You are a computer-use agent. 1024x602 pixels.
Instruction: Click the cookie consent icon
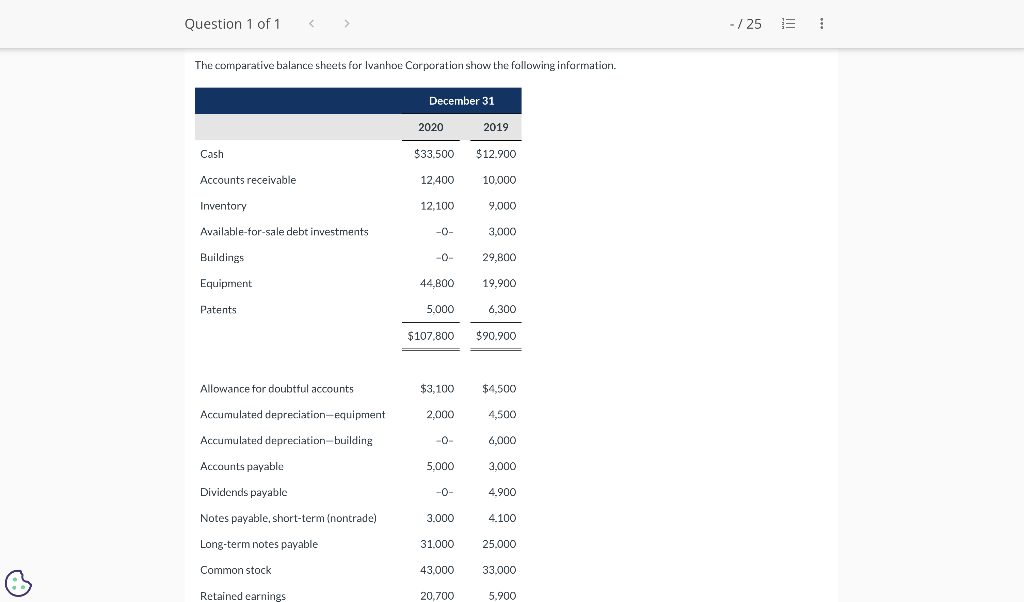[x=18, y=583]
